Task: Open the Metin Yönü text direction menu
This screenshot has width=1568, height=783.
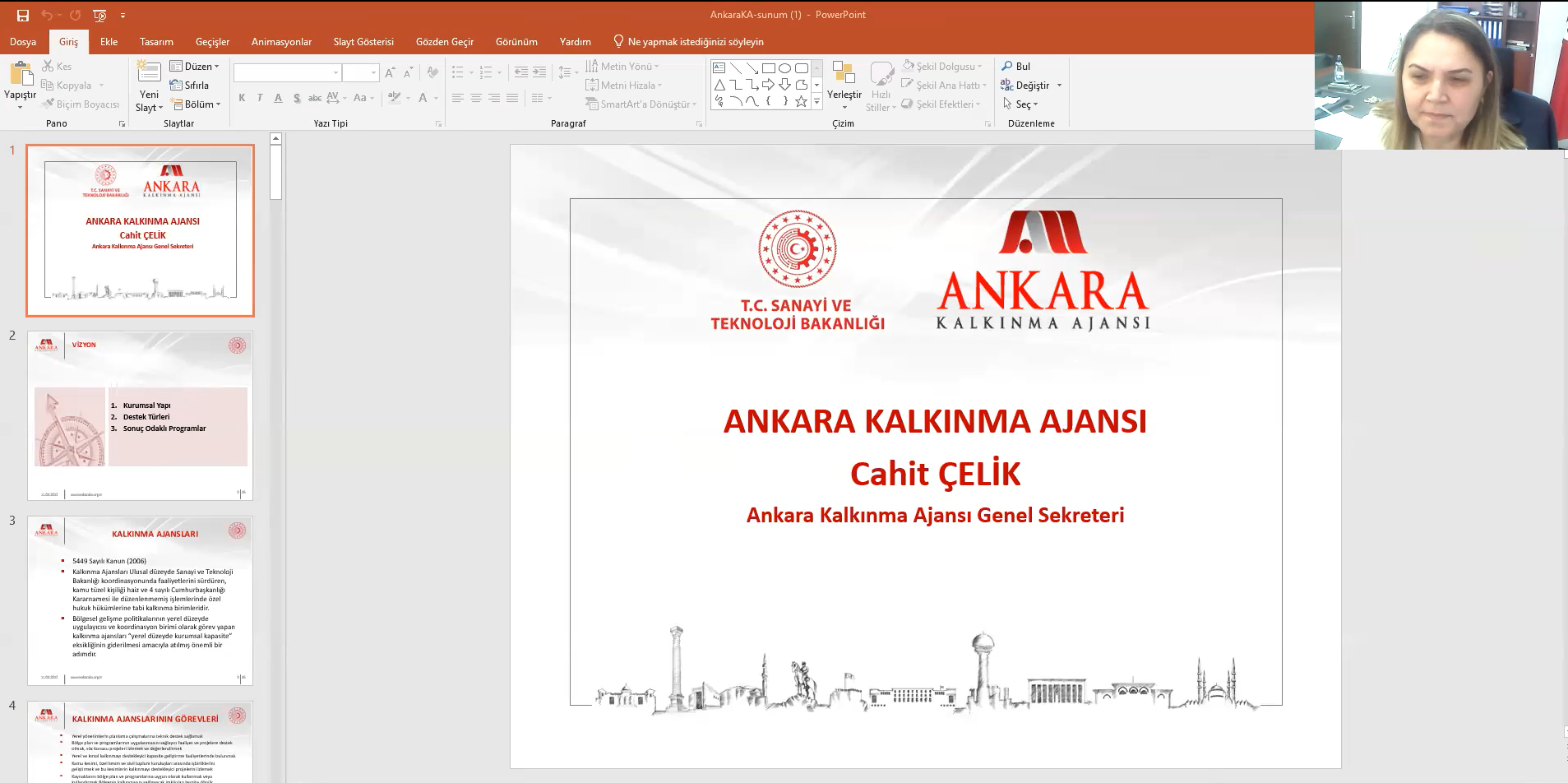Action: click(622, 67)
